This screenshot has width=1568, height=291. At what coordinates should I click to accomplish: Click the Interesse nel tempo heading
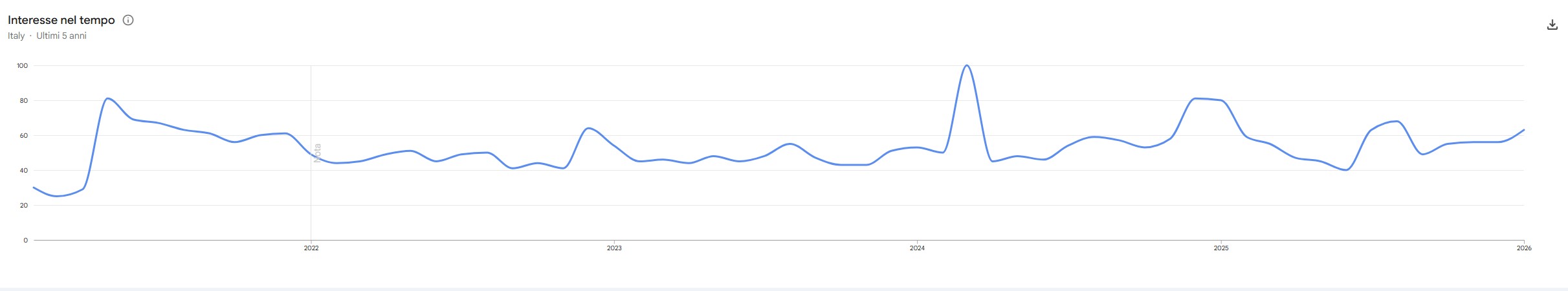61,20
